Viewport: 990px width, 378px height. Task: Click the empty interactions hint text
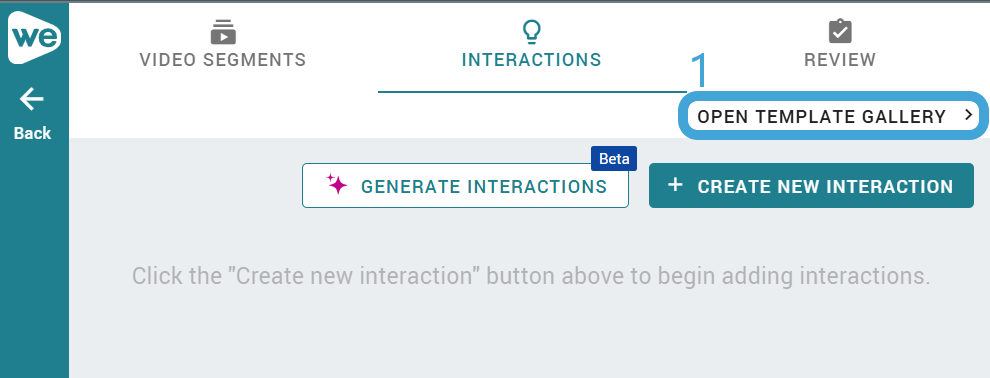531,276
